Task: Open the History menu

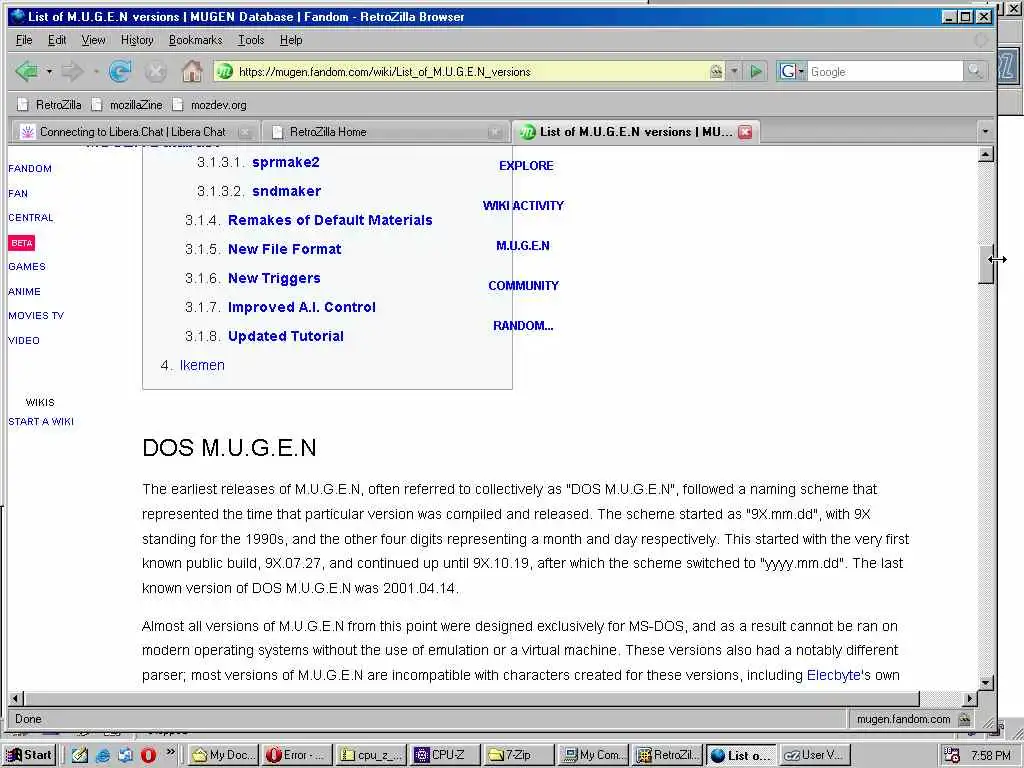Action: point(137,40)
